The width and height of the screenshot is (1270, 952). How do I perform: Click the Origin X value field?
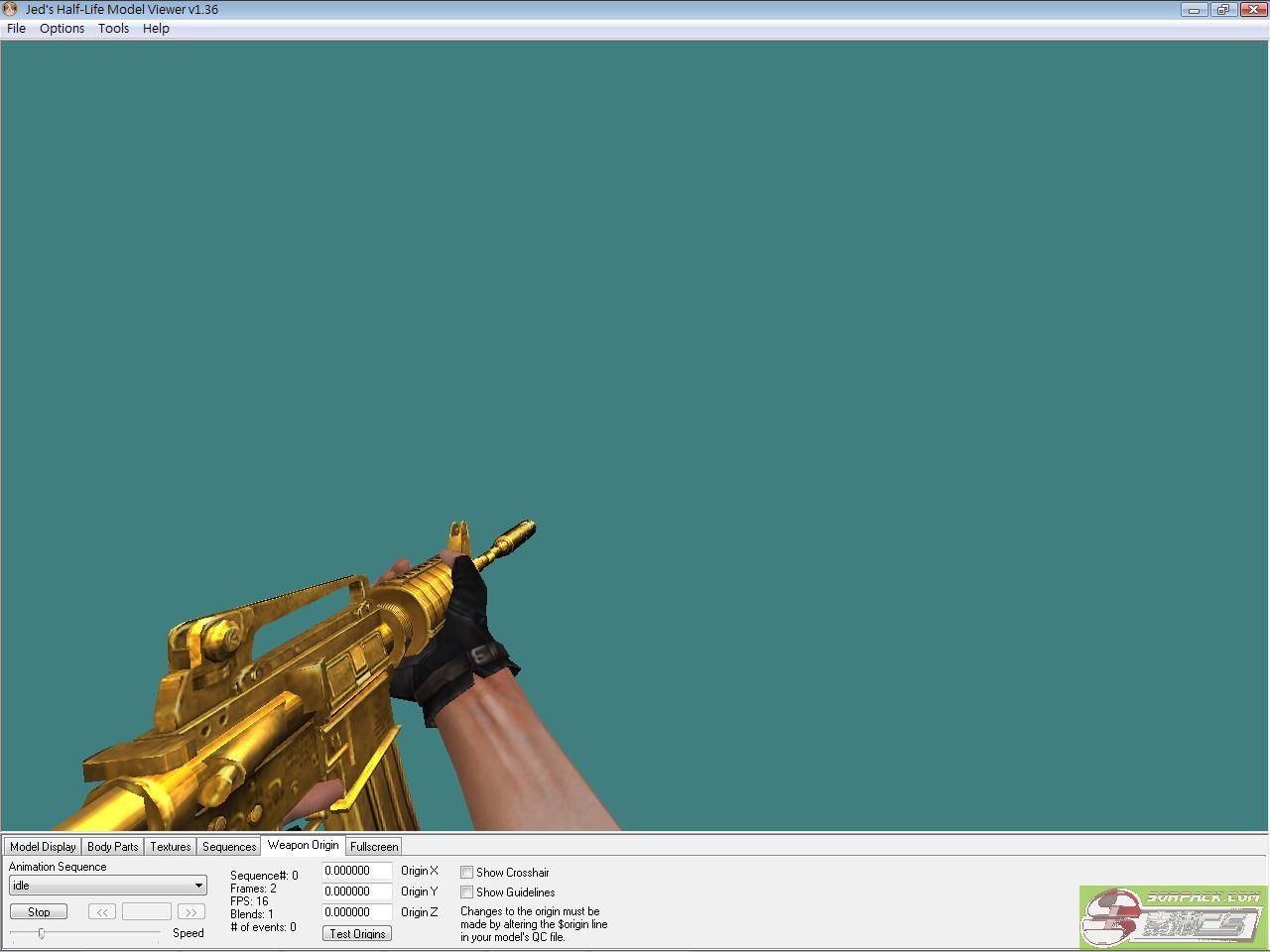click(x=356, y=871)
